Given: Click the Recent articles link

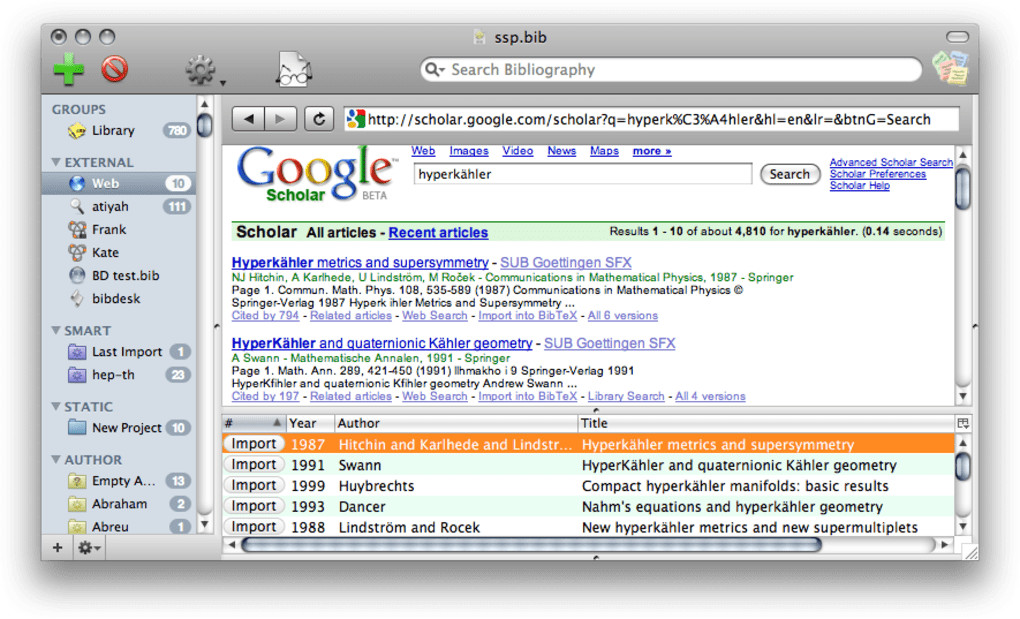Looking at the screenshot, I should pos(438,232).
